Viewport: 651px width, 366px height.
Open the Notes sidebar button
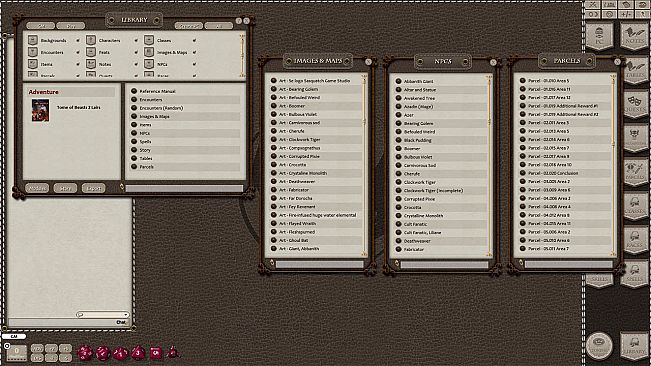click(634, 37)
